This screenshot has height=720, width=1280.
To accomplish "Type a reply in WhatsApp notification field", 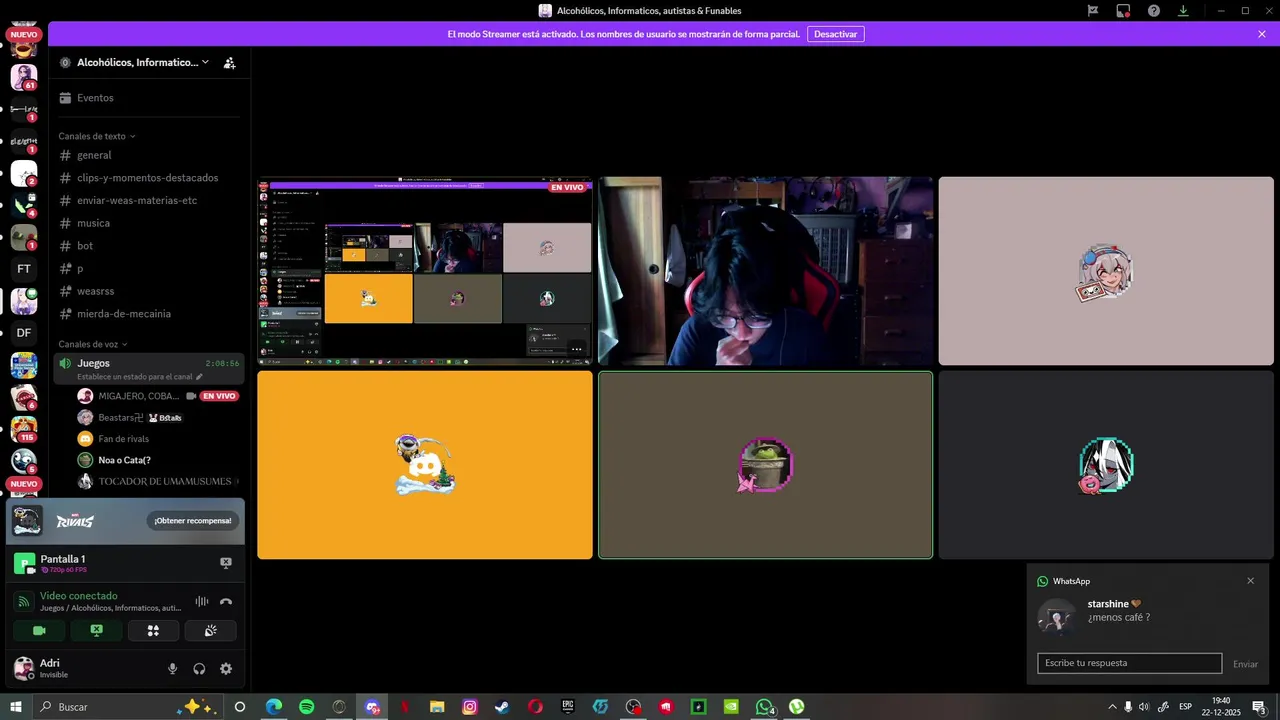I will 1129,663.
